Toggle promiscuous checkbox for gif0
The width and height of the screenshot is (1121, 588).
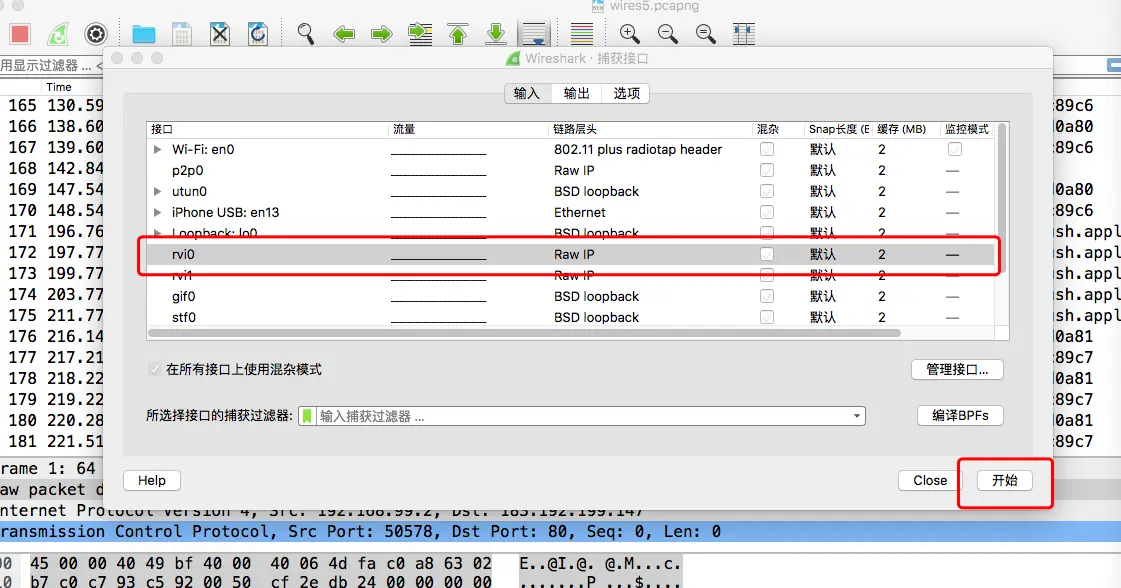(766, 296)
